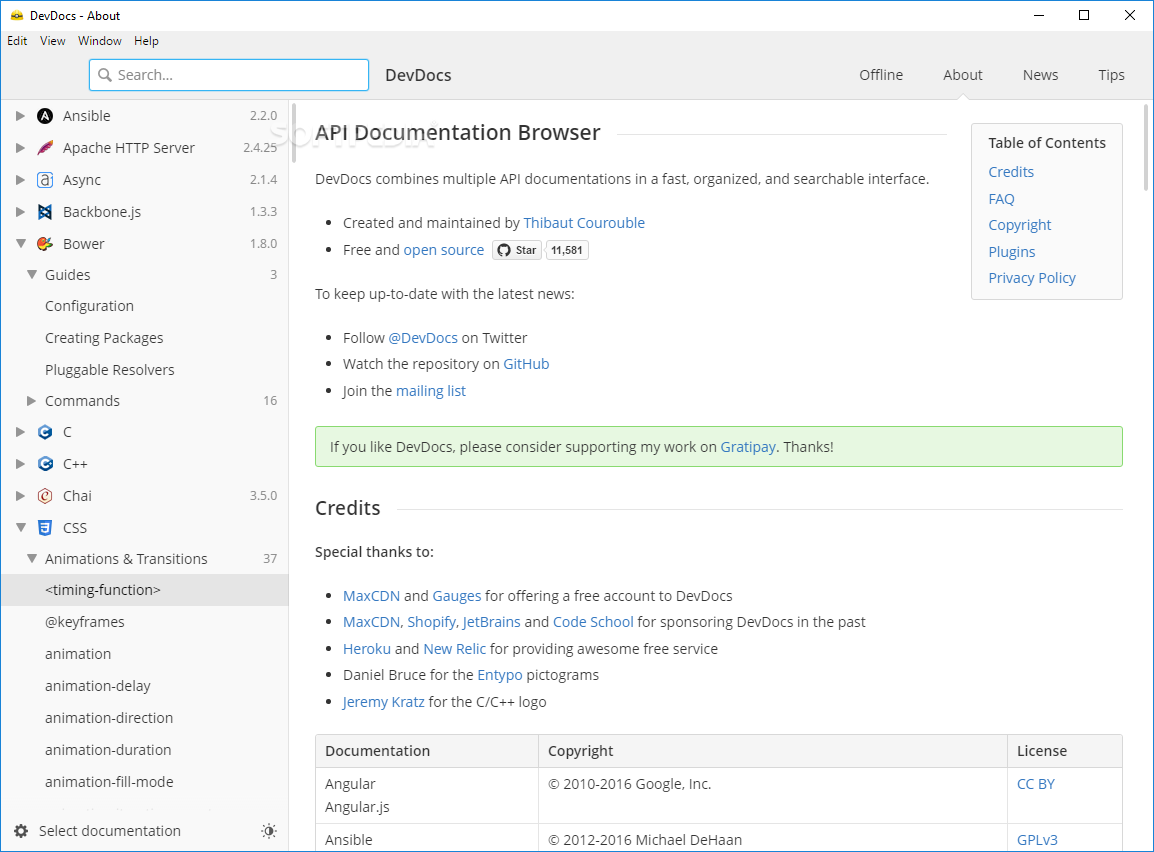Image resolution: width=1154 pixels, height=852 pixels.
Task: Jump to Credits in Table of Contents
Action: click(x=1010, y=171)
